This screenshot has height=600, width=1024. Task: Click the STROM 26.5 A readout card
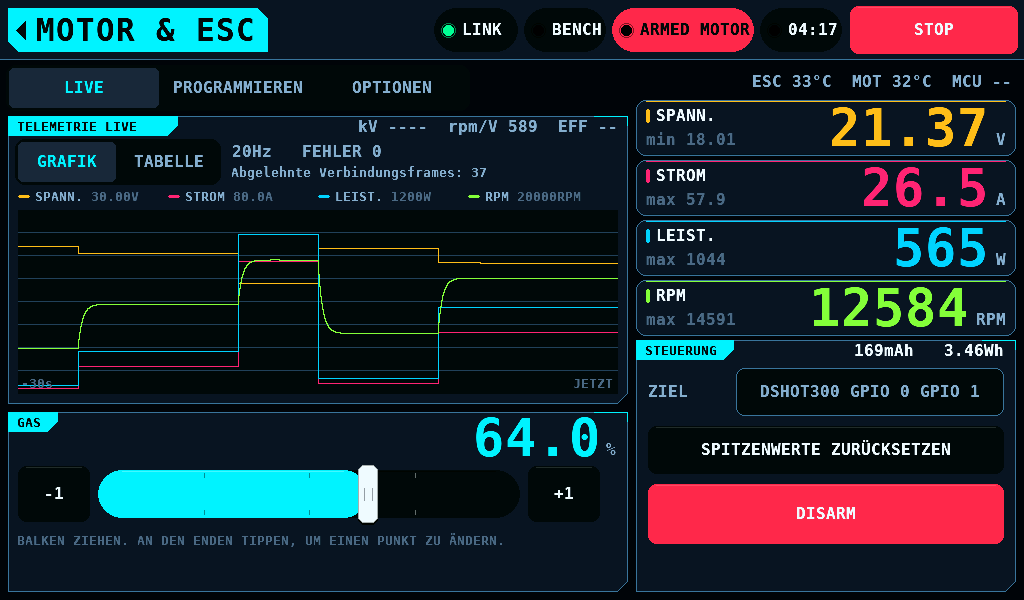[825, 188]
